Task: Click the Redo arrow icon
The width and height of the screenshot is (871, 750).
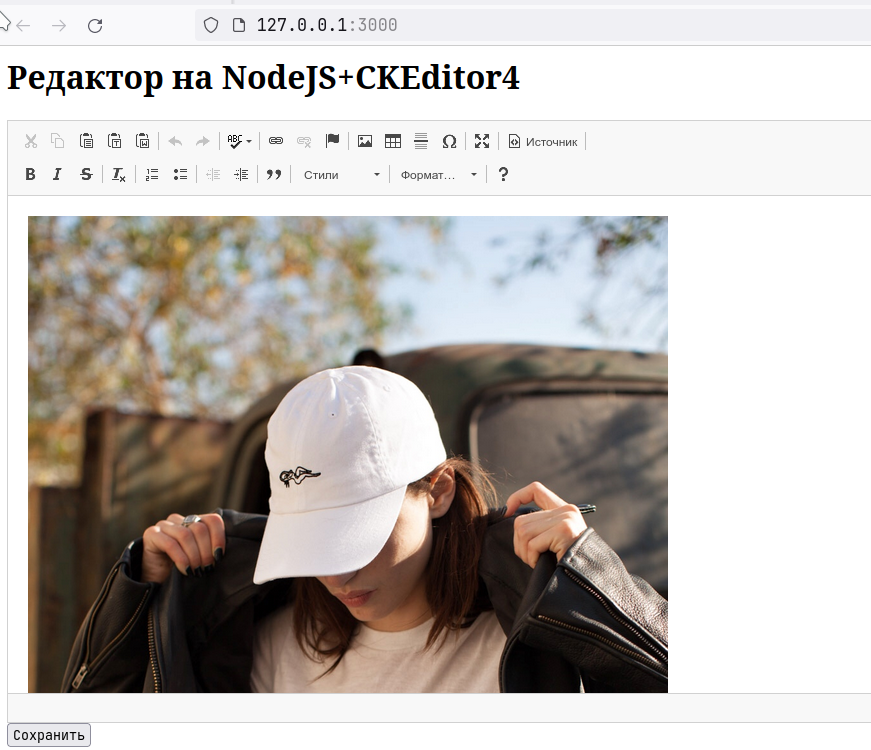Action: click(203, 141)
